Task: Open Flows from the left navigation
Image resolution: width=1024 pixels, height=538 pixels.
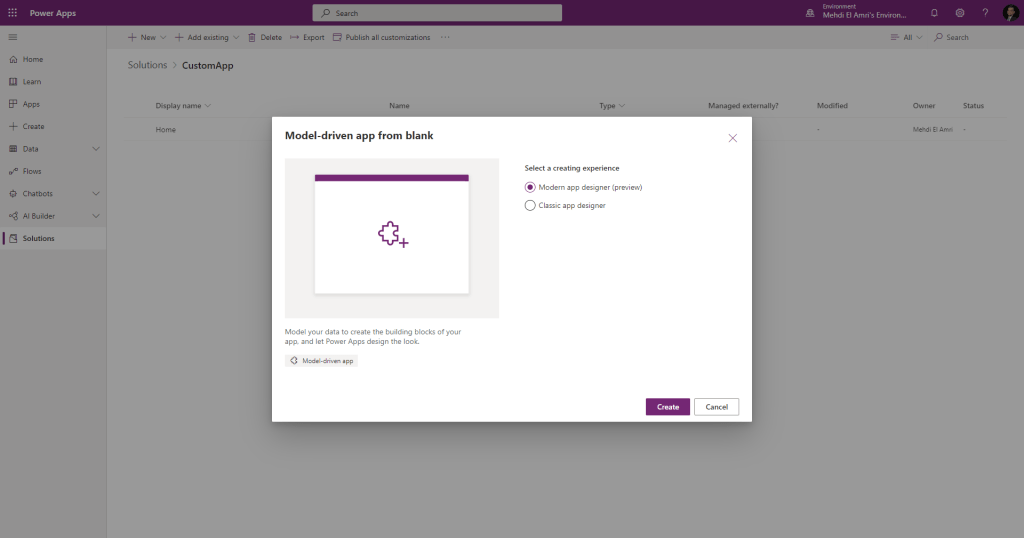Action: point(32,171)
